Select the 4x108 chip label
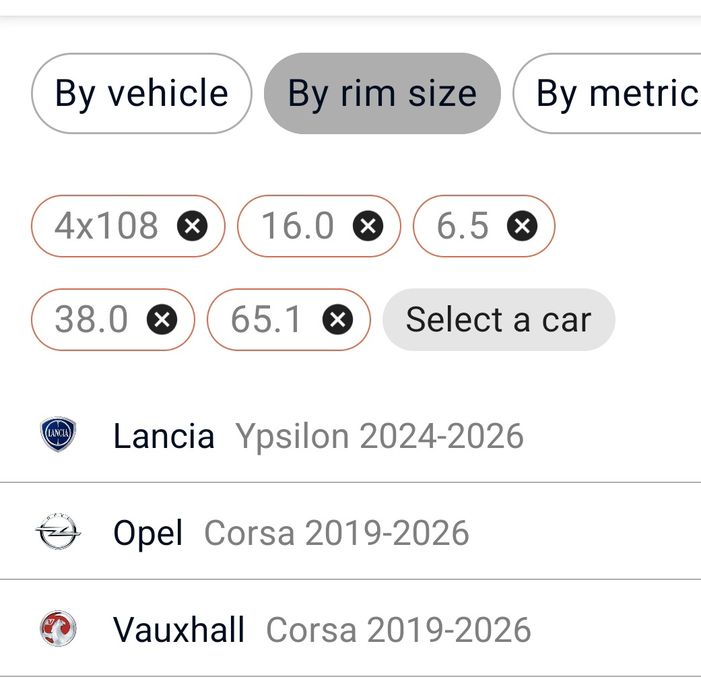Screen dimensions: 701x700 [x=106, y=226]
